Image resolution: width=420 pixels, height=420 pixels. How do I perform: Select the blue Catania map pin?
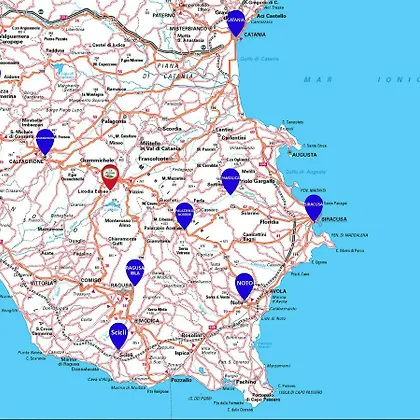[x=236, y=23]
